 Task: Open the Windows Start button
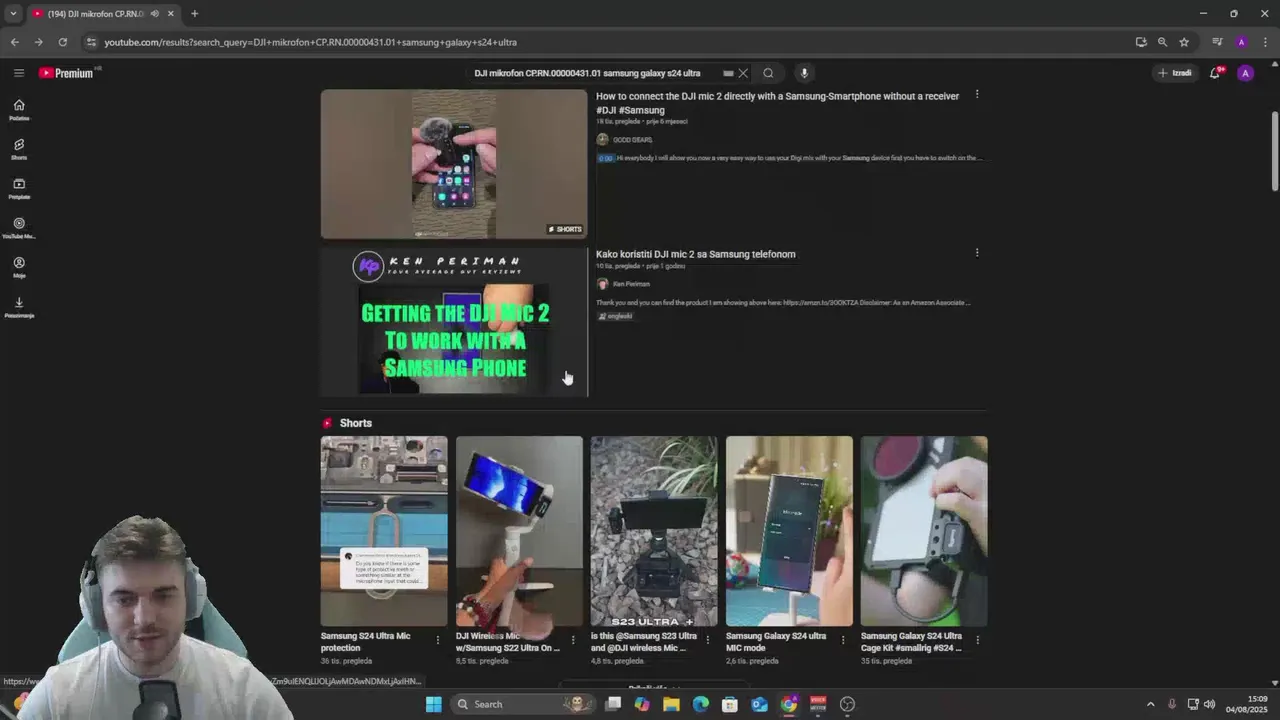pos(433,704)
